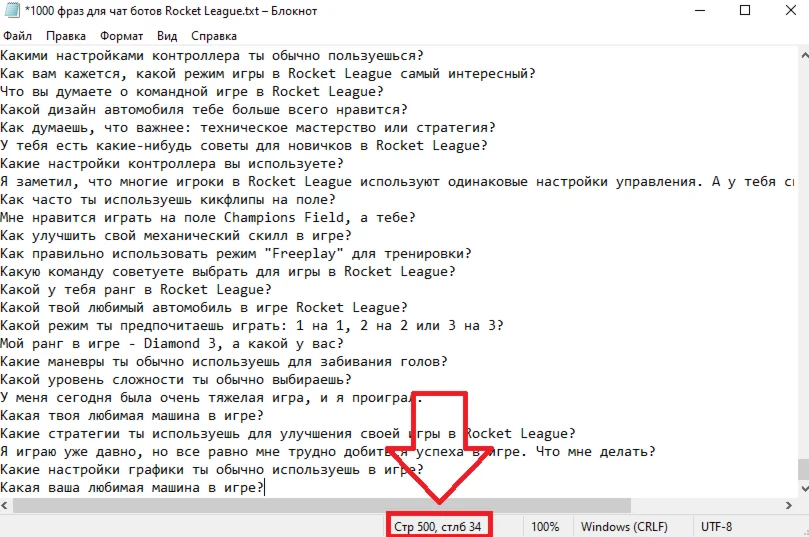Click line 'Мой ранг в игре - Diamond 3'

(171, 344)
